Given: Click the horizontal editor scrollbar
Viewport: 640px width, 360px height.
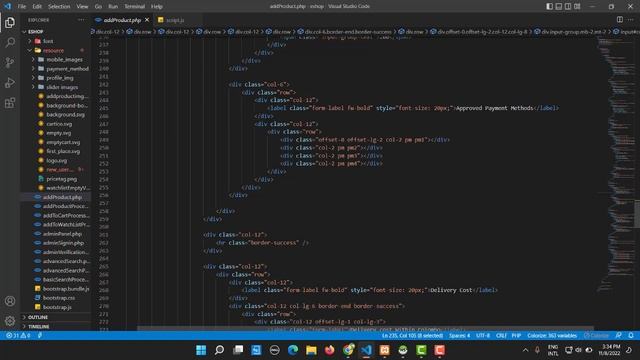Looking at the screenshot, I should tap(365, 328).
